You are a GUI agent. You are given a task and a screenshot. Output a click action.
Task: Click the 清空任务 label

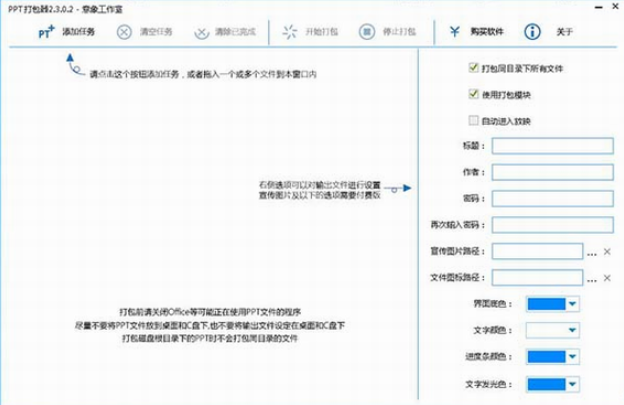pyautogui.click(x=156, y=32)
